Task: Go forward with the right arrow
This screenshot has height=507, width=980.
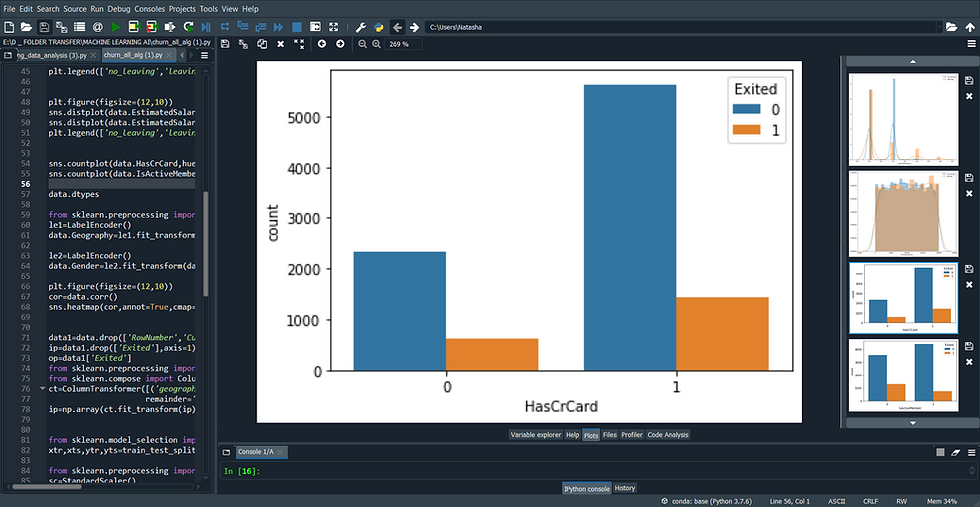Action: 414,27
